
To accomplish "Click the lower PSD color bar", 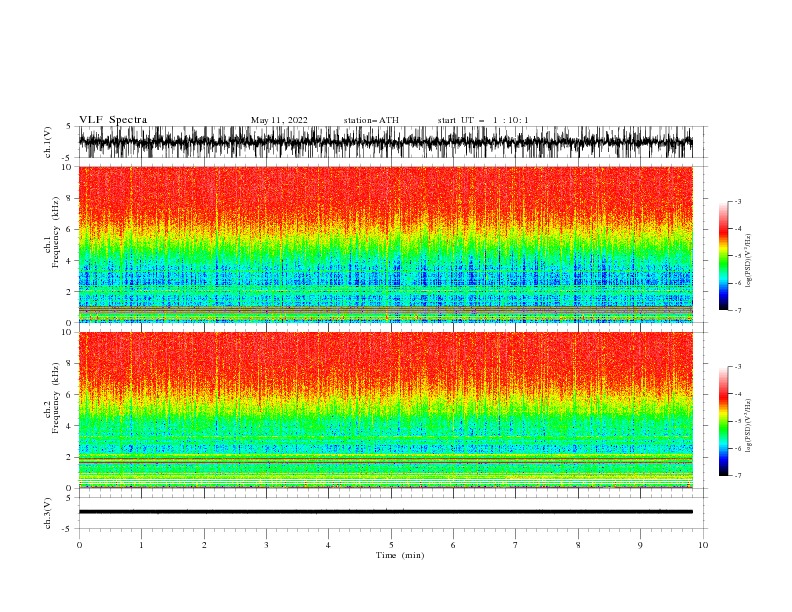I will pyautogui.click(x=724, y=421).
